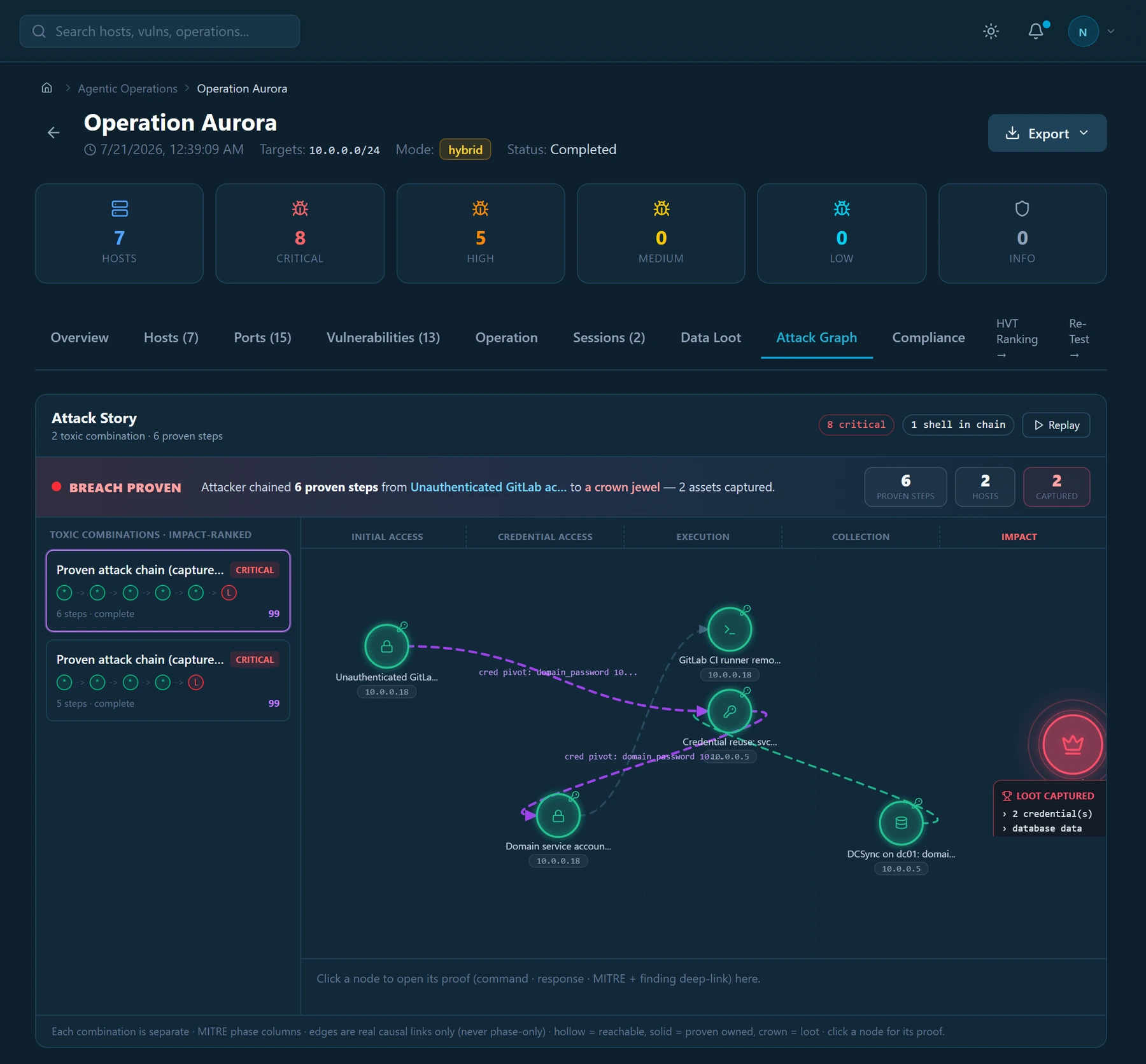Click the Execution column header
1146x1064 pixels.
[703, 537]
